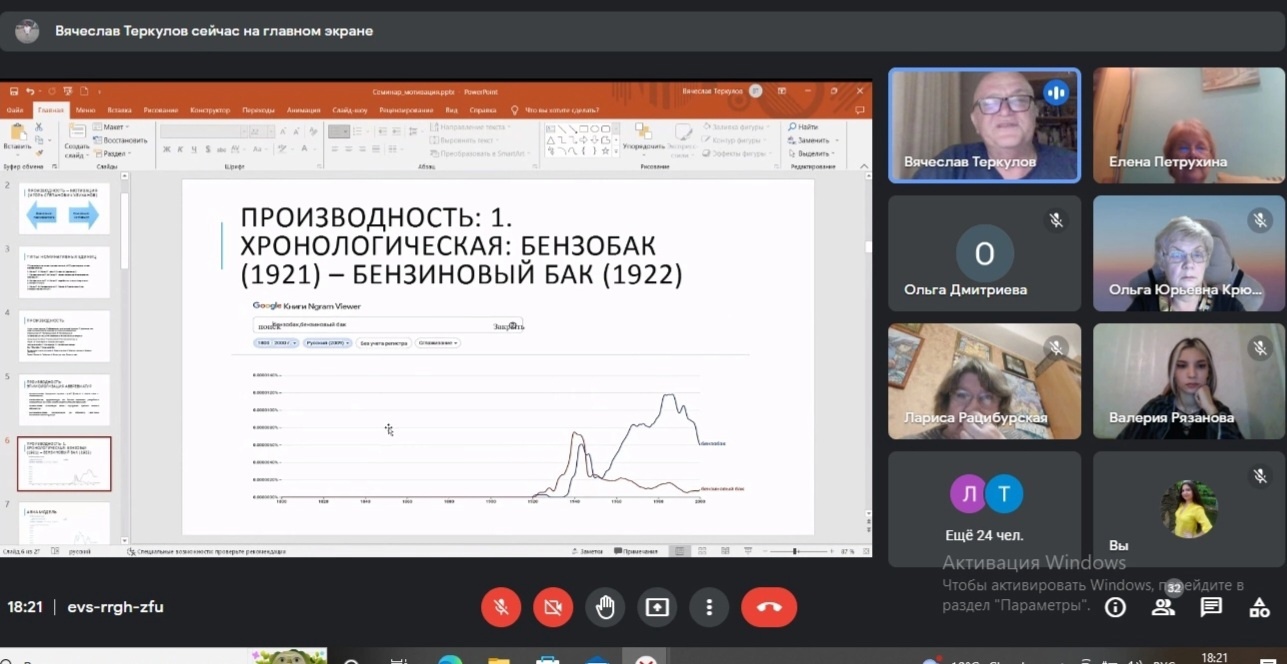
Task: Switch to slide sorter view icon
Action: pos(701,551)
